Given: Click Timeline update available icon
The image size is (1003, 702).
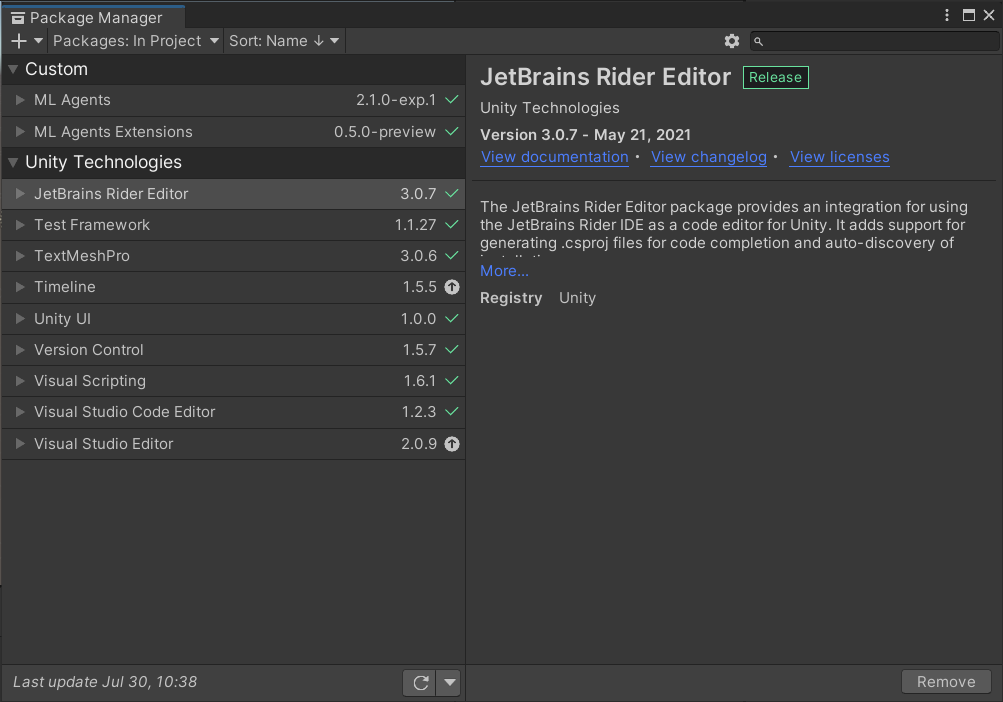Looking at the screenshot, I should [x=452, y=287].
